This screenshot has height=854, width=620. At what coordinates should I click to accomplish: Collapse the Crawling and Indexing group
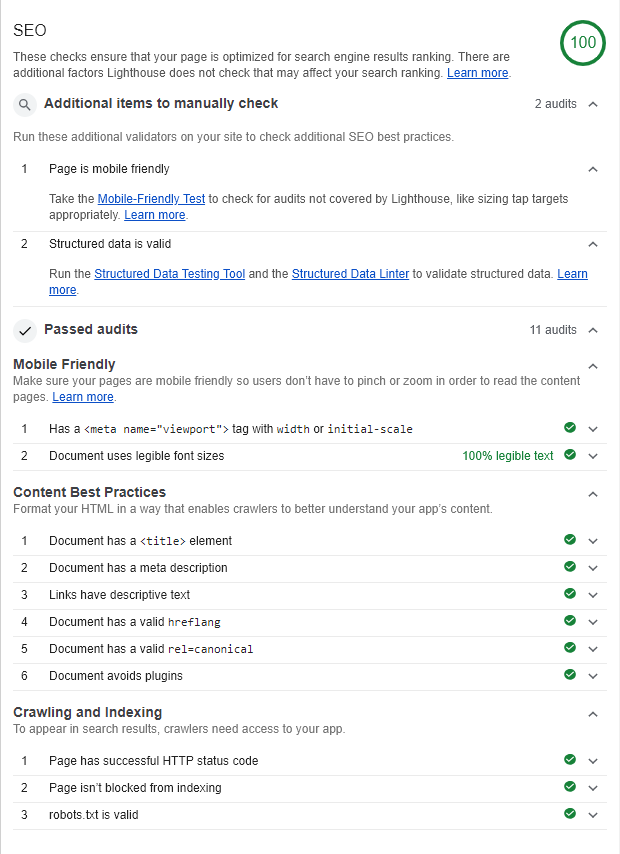593,714
